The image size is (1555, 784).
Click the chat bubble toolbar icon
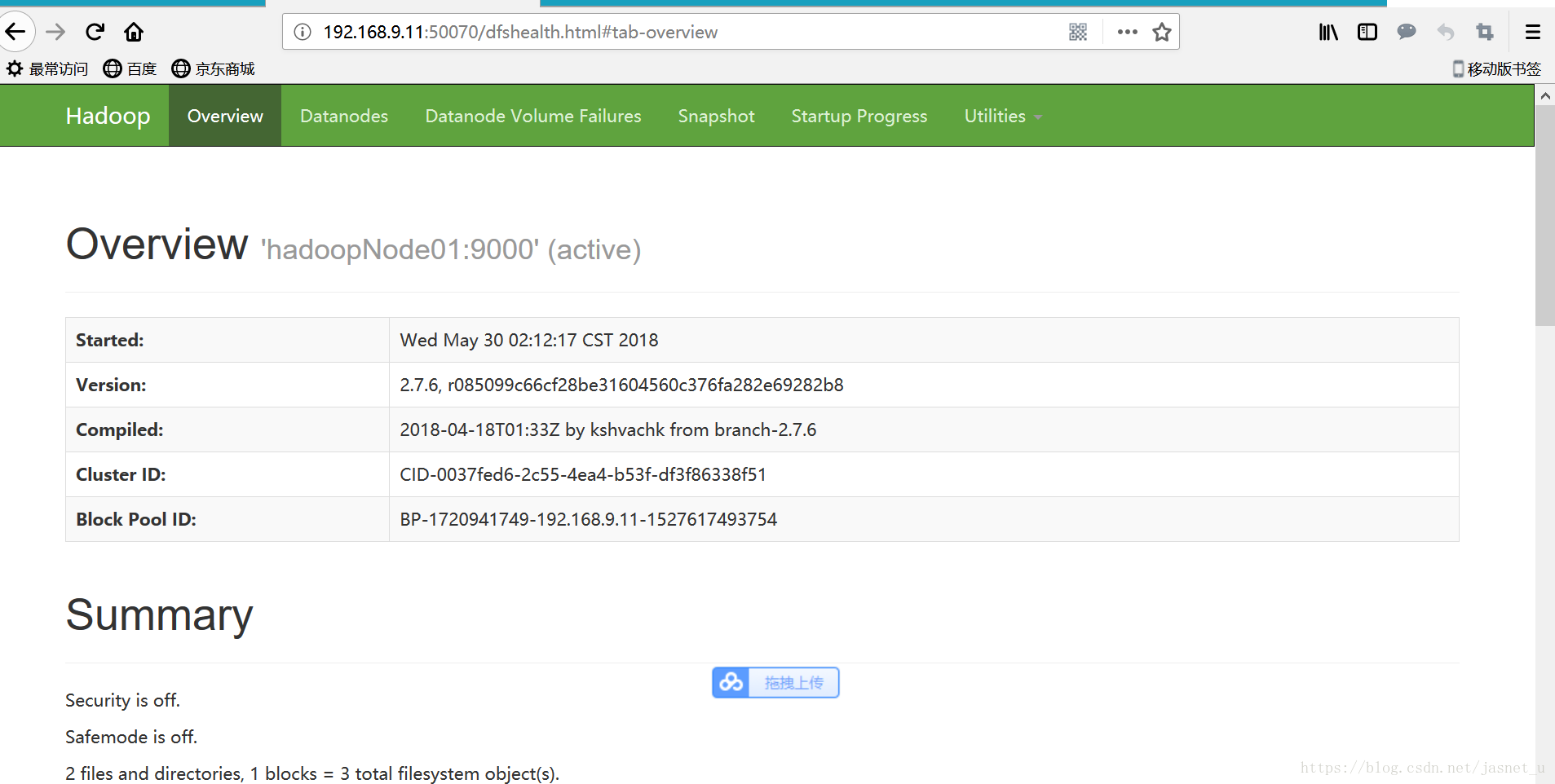pyautogui.click(x=1407, y=32)
